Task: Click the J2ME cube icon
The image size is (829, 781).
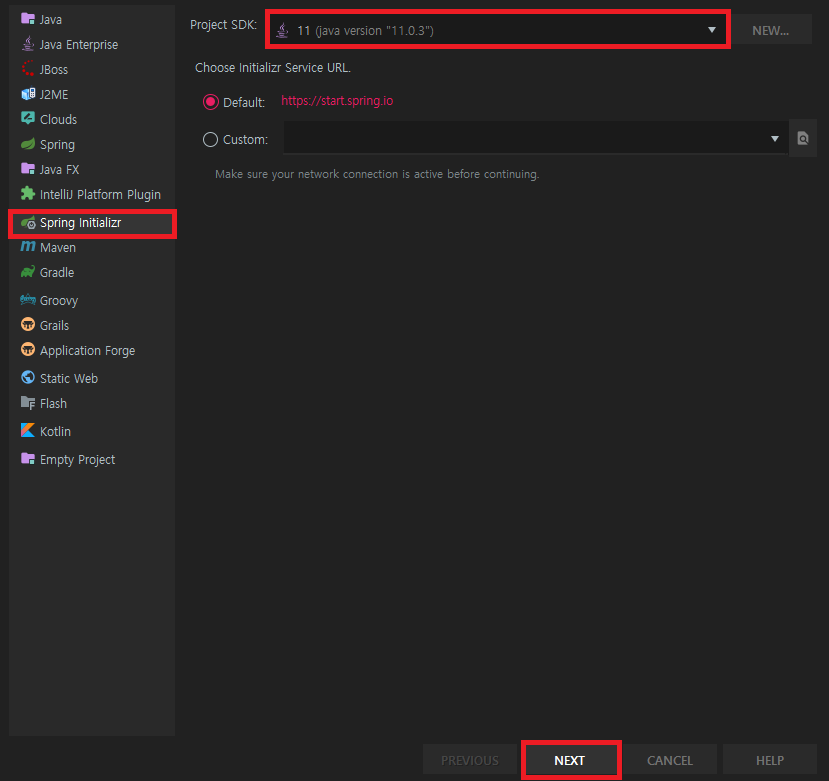Action: coord(27,94)
